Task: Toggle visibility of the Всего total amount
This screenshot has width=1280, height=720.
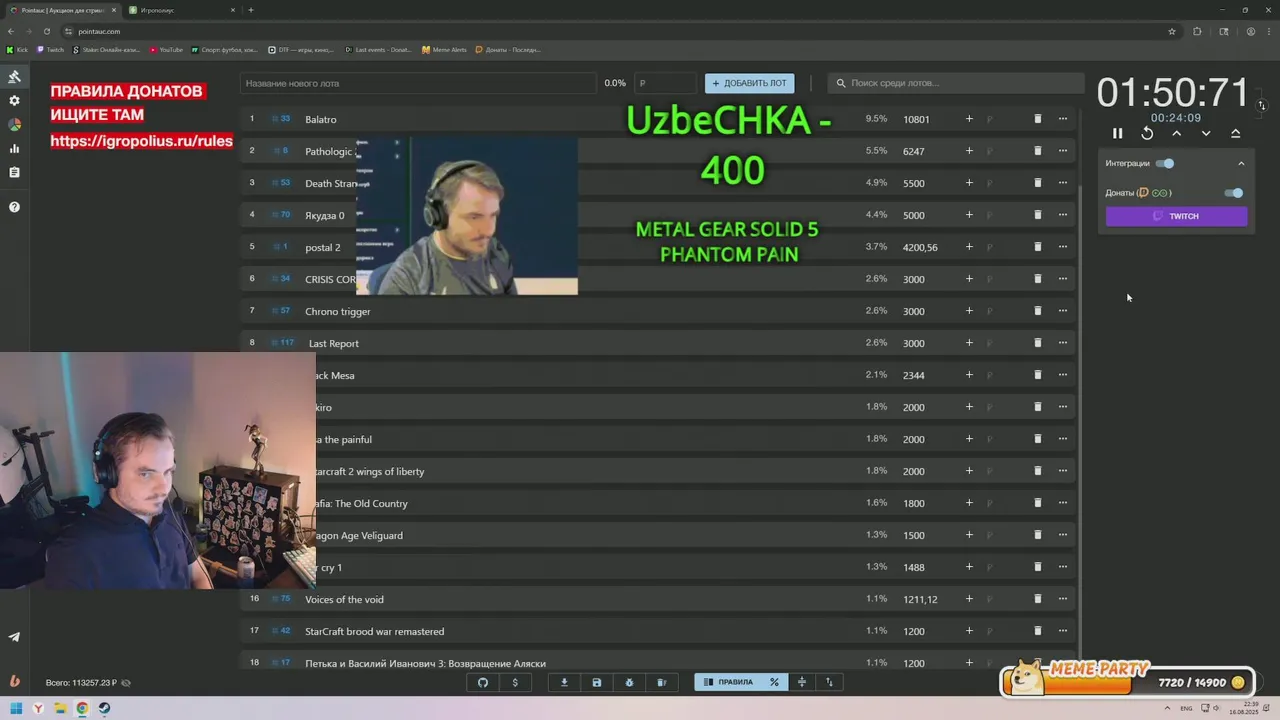Action: [x=125, y=683]
